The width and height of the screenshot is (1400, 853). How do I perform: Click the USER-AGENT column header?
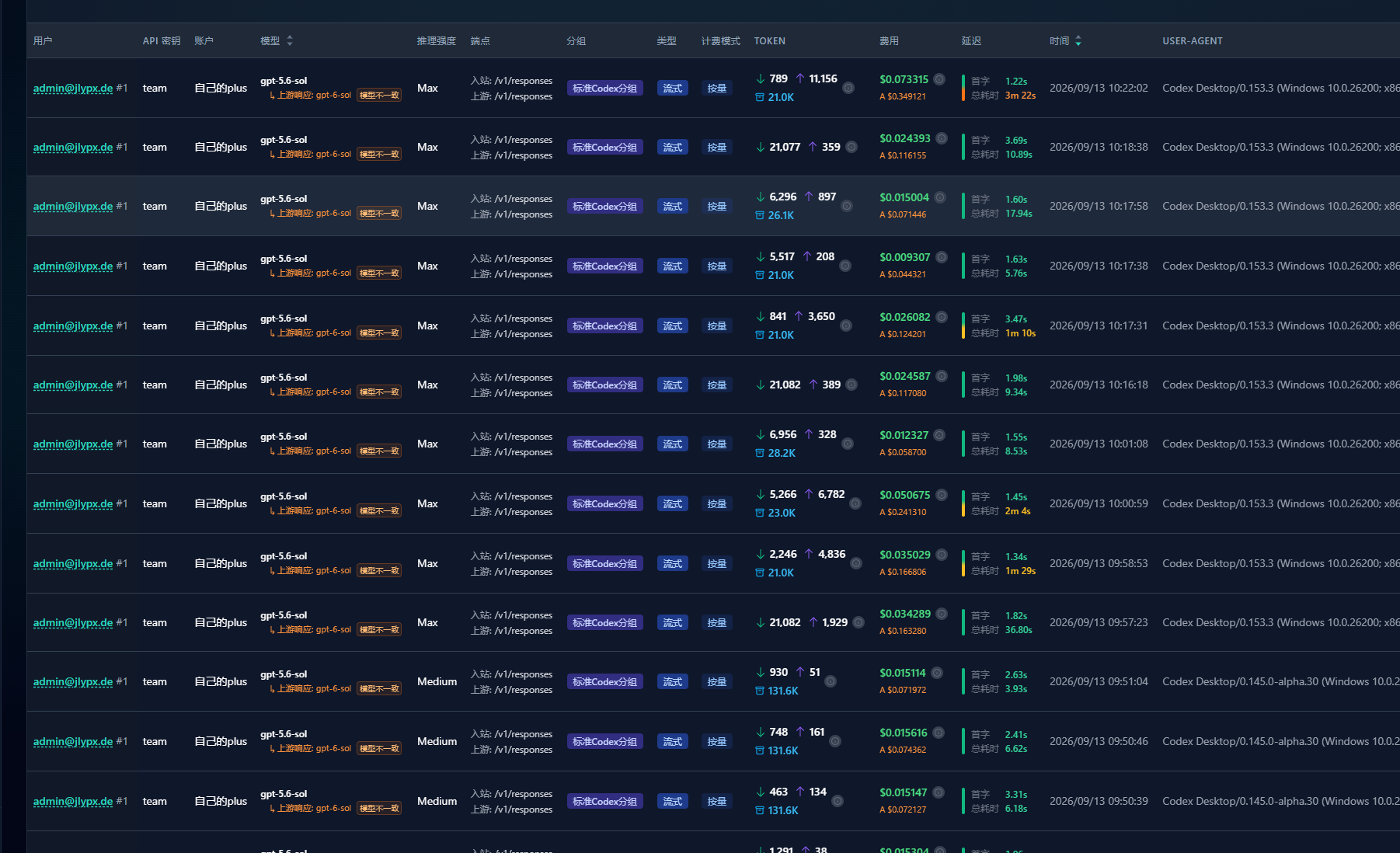pos(1193,40)
